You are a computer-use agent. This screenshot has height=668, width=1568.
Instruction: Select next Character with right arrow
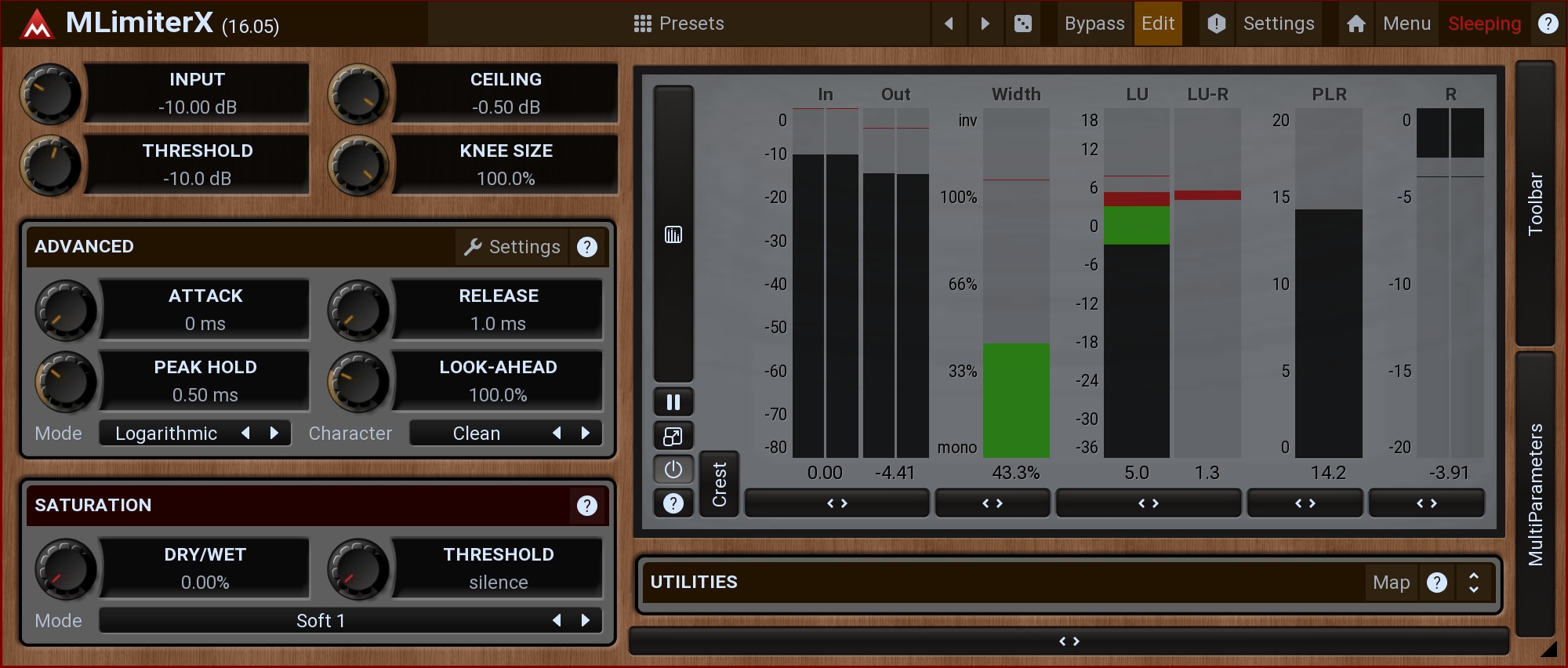586,433
